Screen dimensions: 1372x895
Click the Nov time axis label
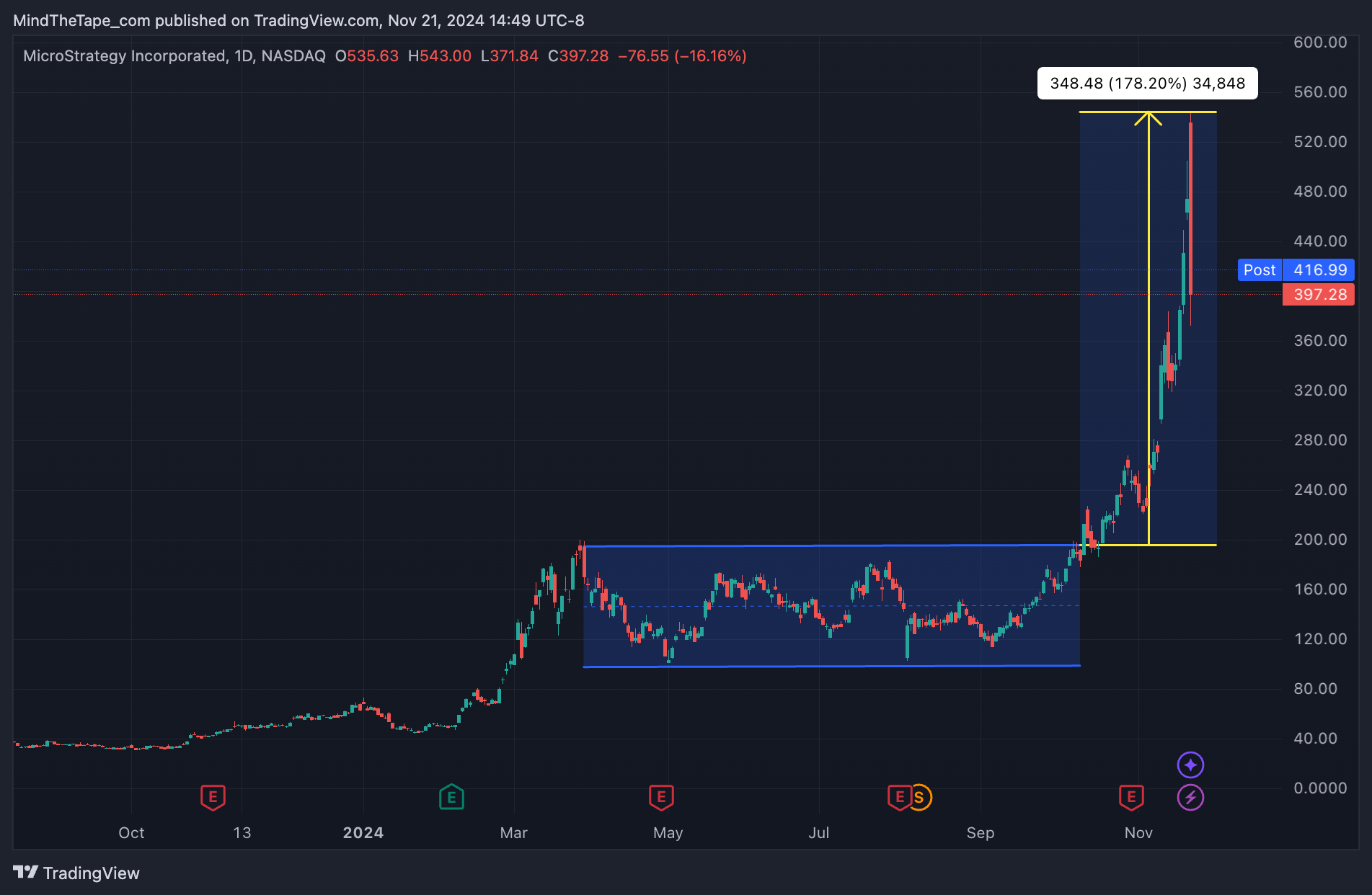click(x=1138, y=833)
